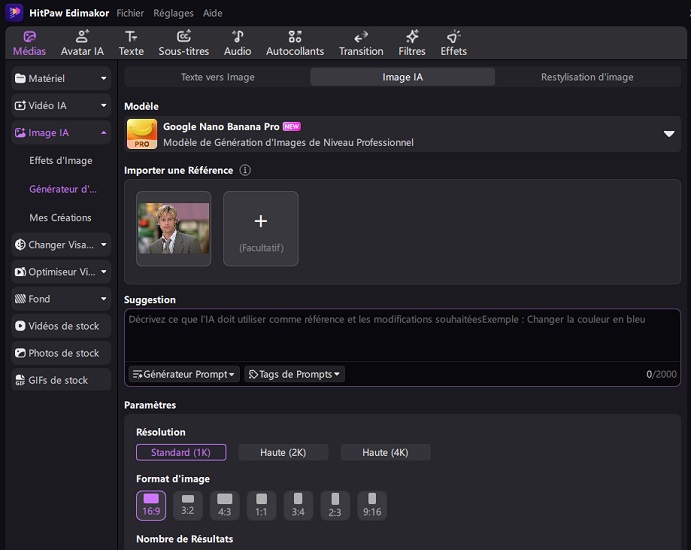
Task: Click the info icon beside Importer une Référence
Action: tap(245, 171)
